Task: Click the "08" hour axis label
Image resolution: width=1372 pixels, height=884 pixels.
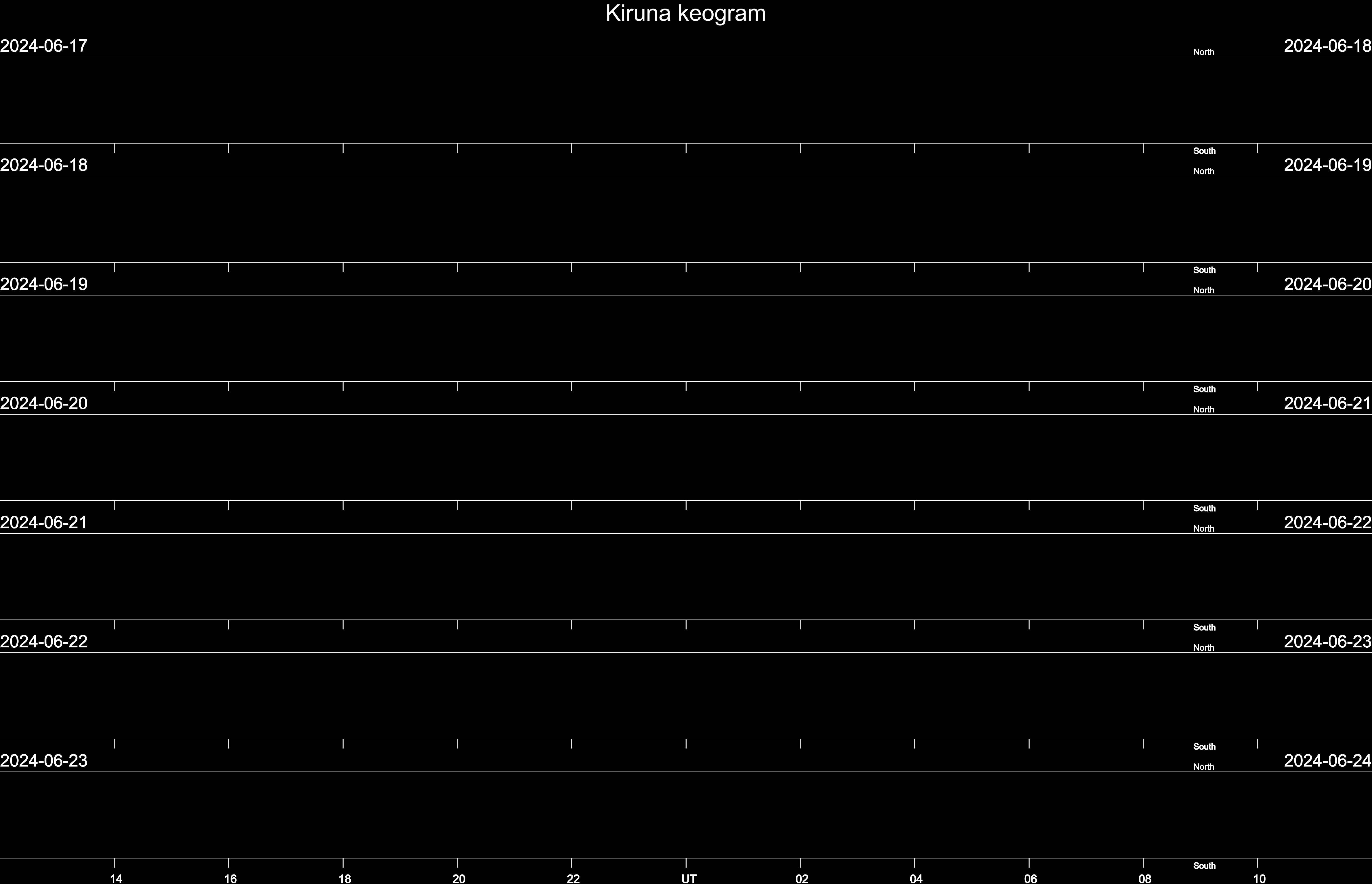Action: [1145, 878]
